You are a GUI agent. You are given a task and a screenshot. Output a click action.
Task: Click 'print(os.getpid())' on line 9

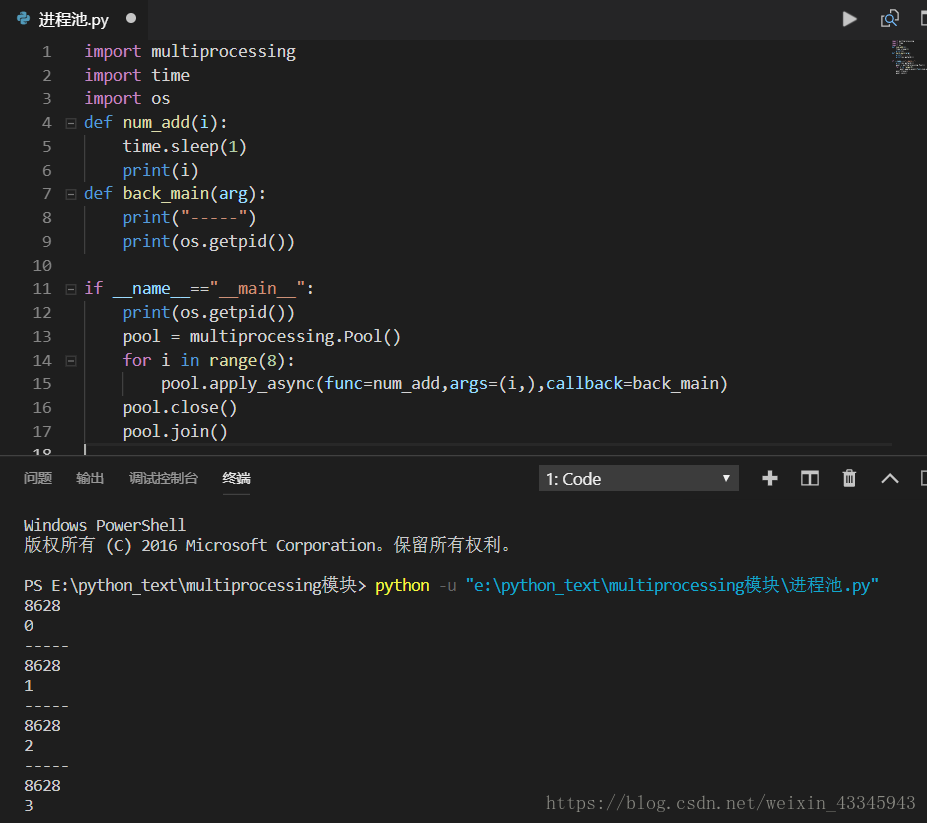[208, 242]
